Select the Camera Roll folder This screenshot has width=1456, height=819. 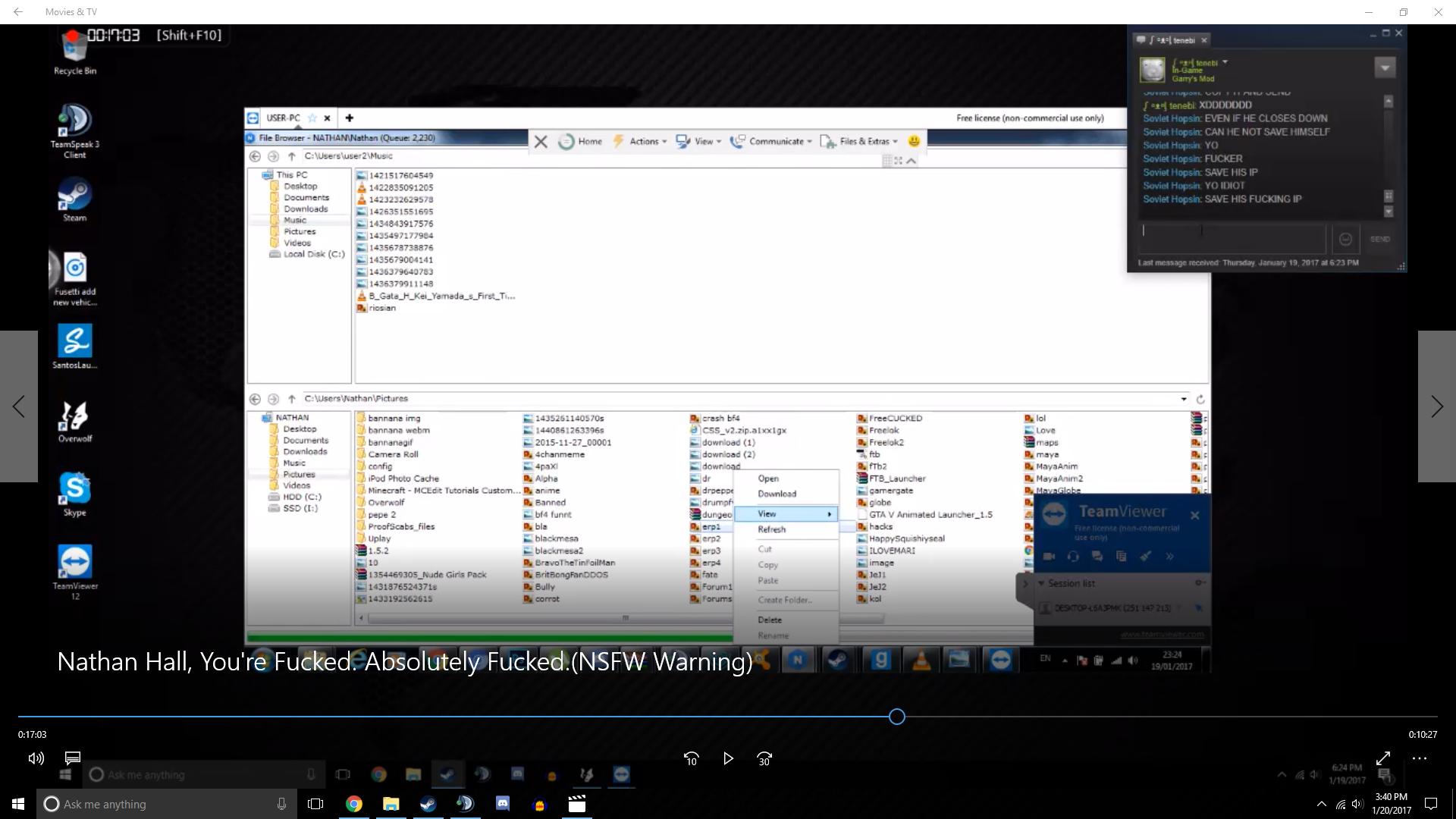click(x=387, y=454)
